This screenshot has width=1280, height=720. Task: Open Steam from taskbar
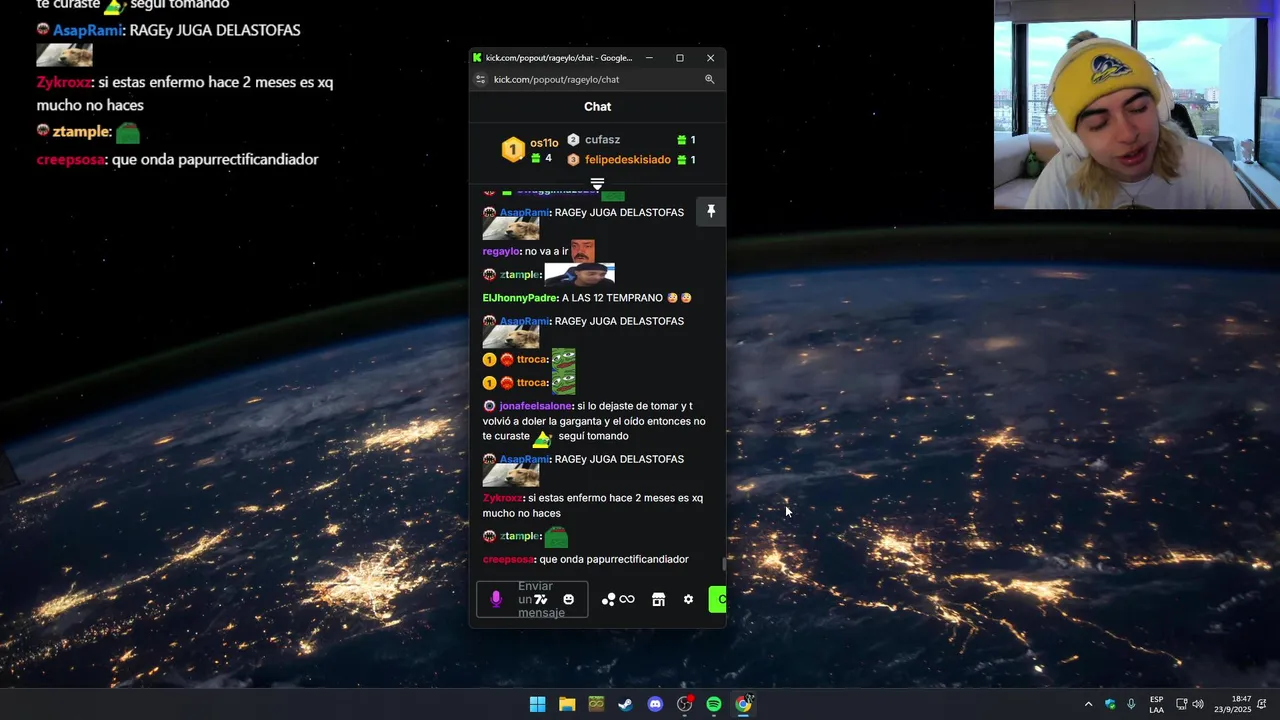[626, 704]
